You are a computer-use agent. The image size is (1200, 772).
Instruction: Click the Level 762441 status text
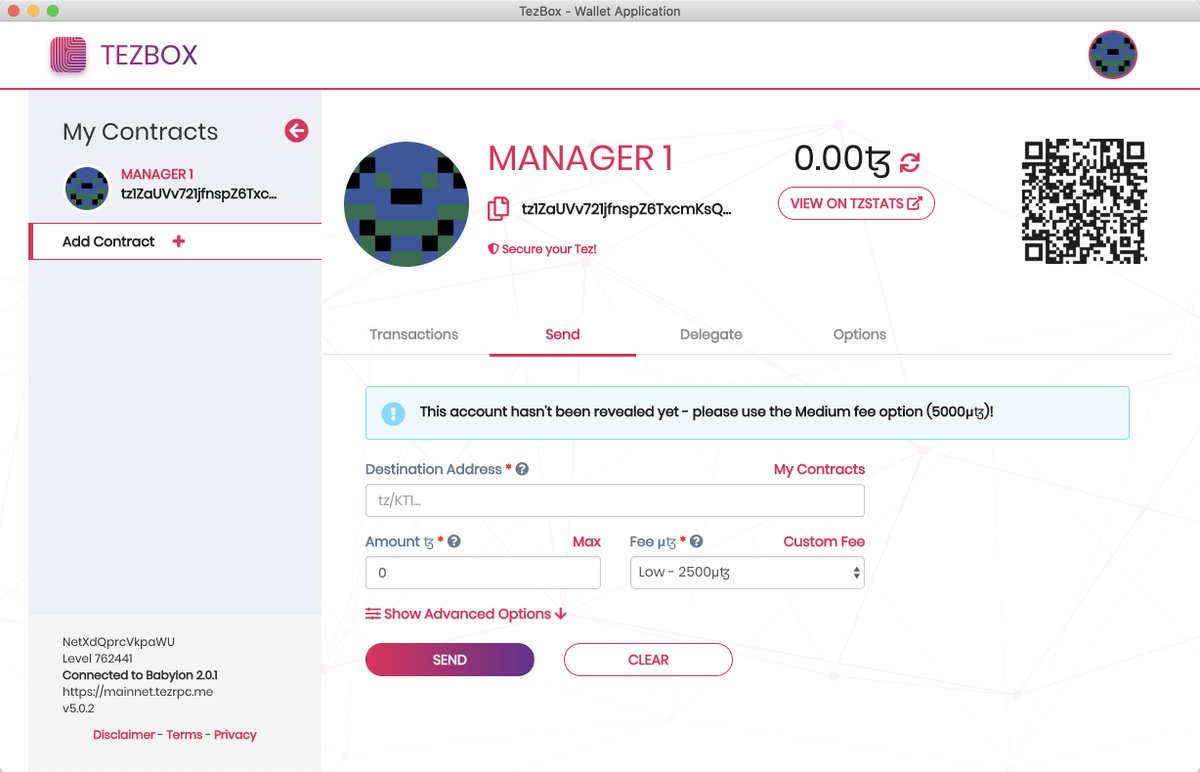coord(97,658)
